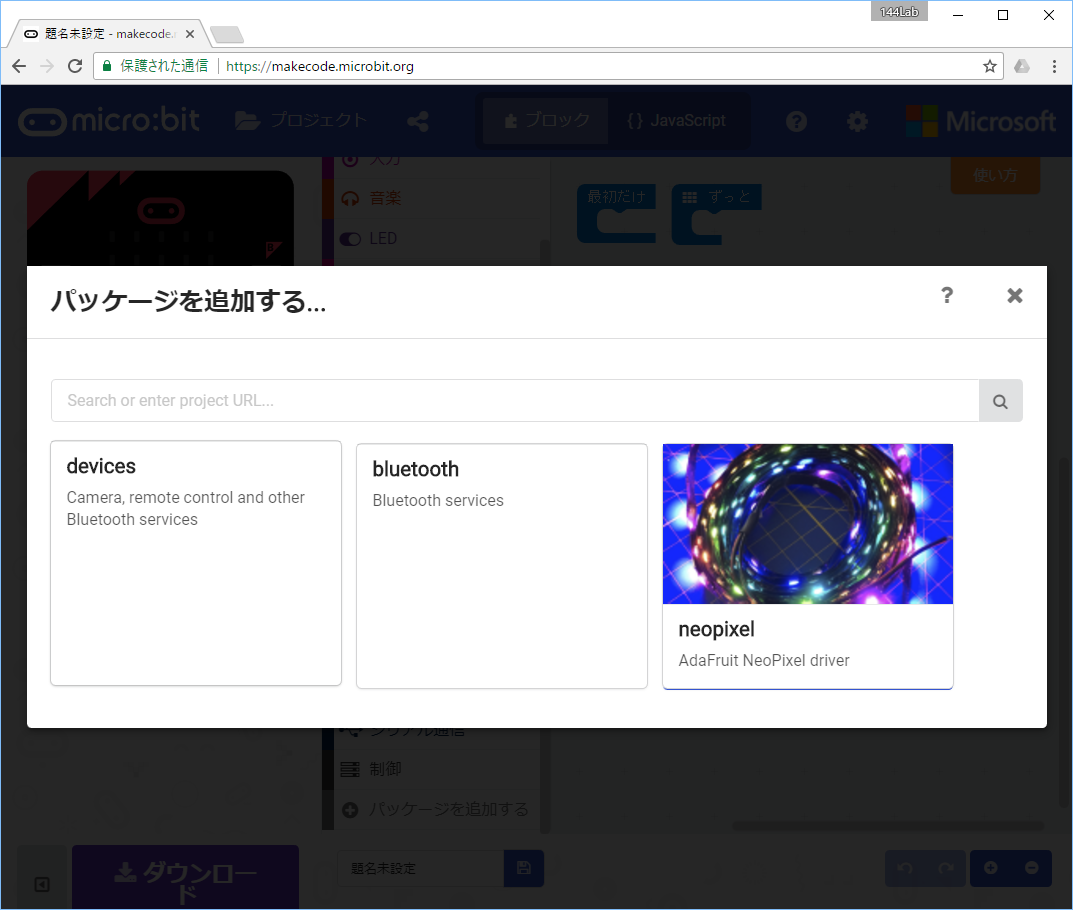1073x910 pixels.
Task: Start a package search with the magnifier icon
Action: coord(1000,400)
